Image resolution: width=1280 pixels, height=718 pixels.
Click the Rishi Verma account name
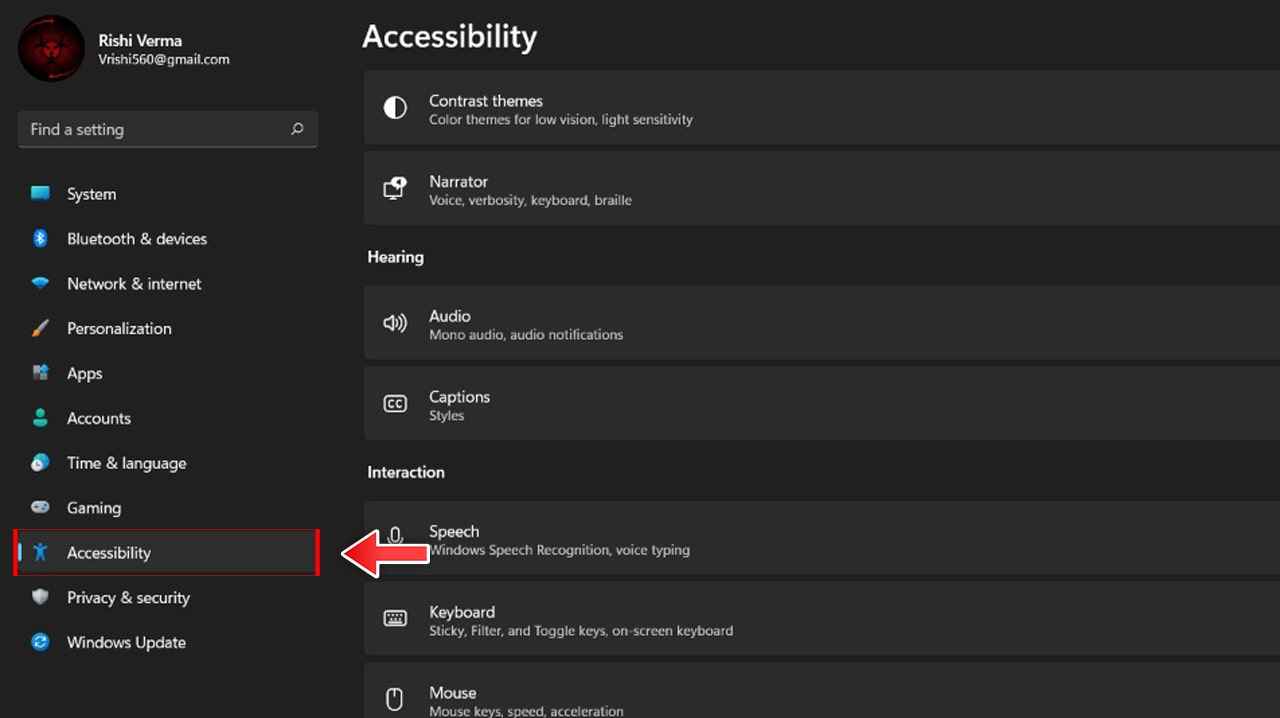coord(140,41)
